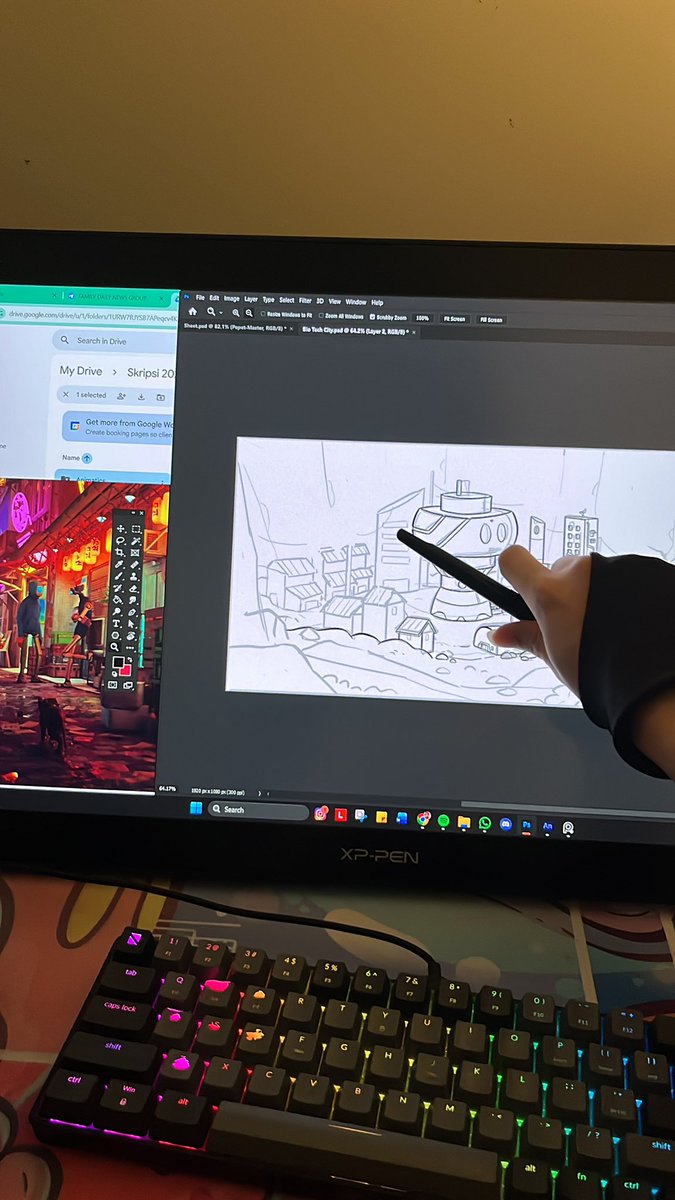Sort by Name column header in Drive

click(x=70, y=457)
